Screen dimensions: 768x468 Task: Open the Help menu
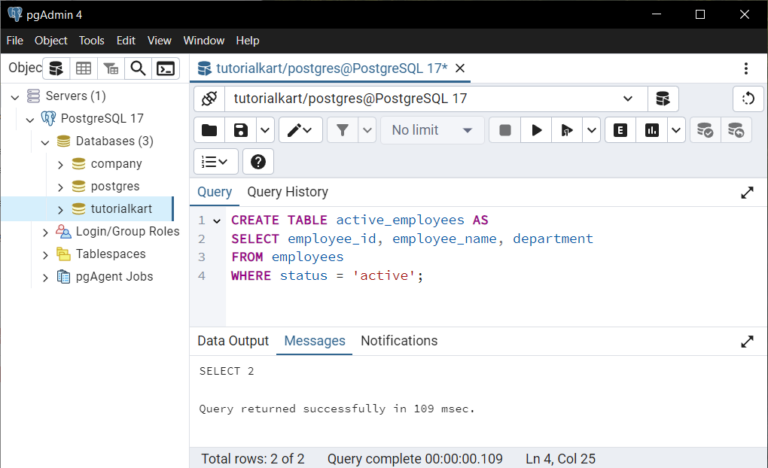pos(247,41)
